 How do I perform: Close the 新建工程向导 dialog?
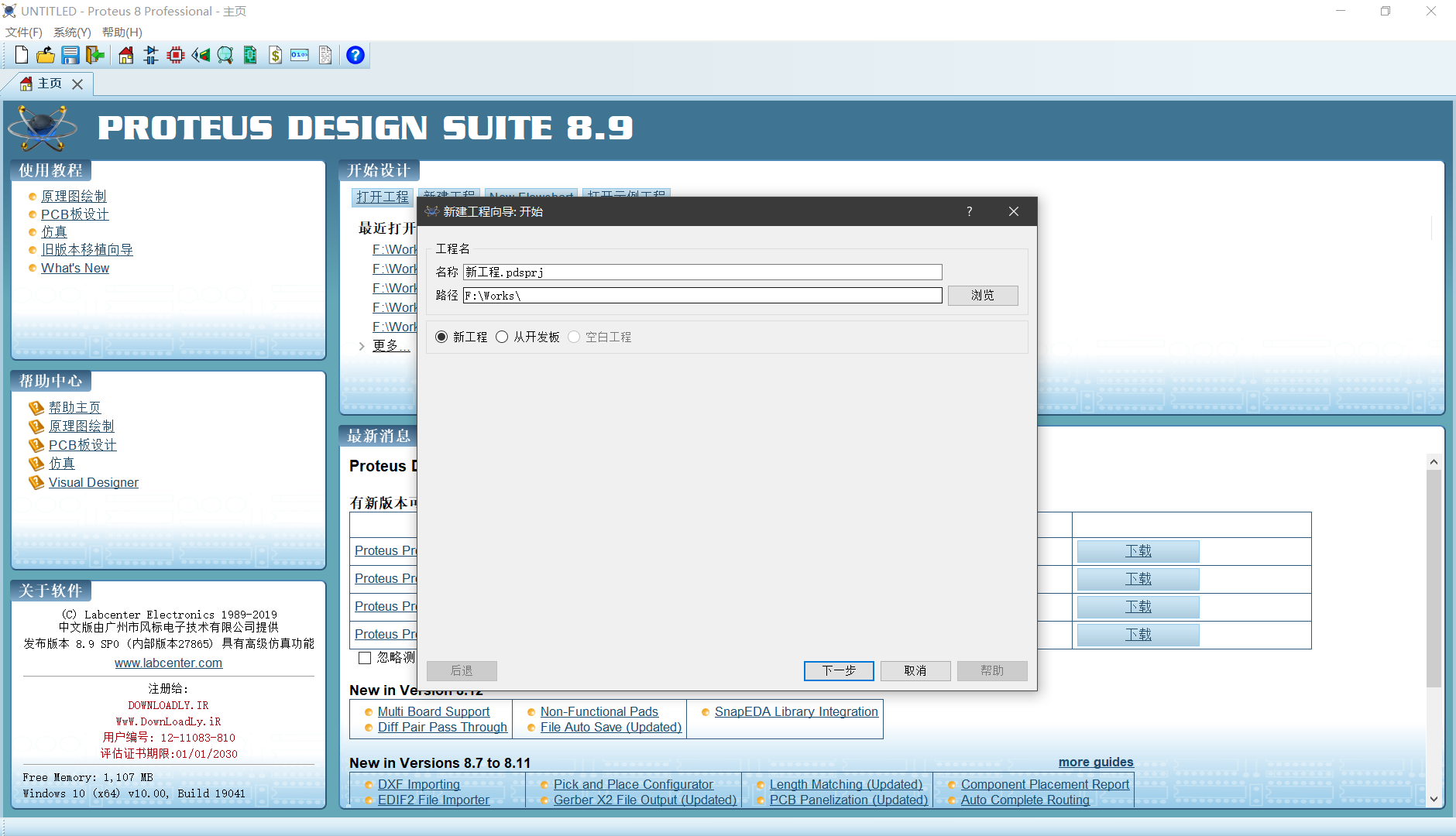pos(1013,211)
